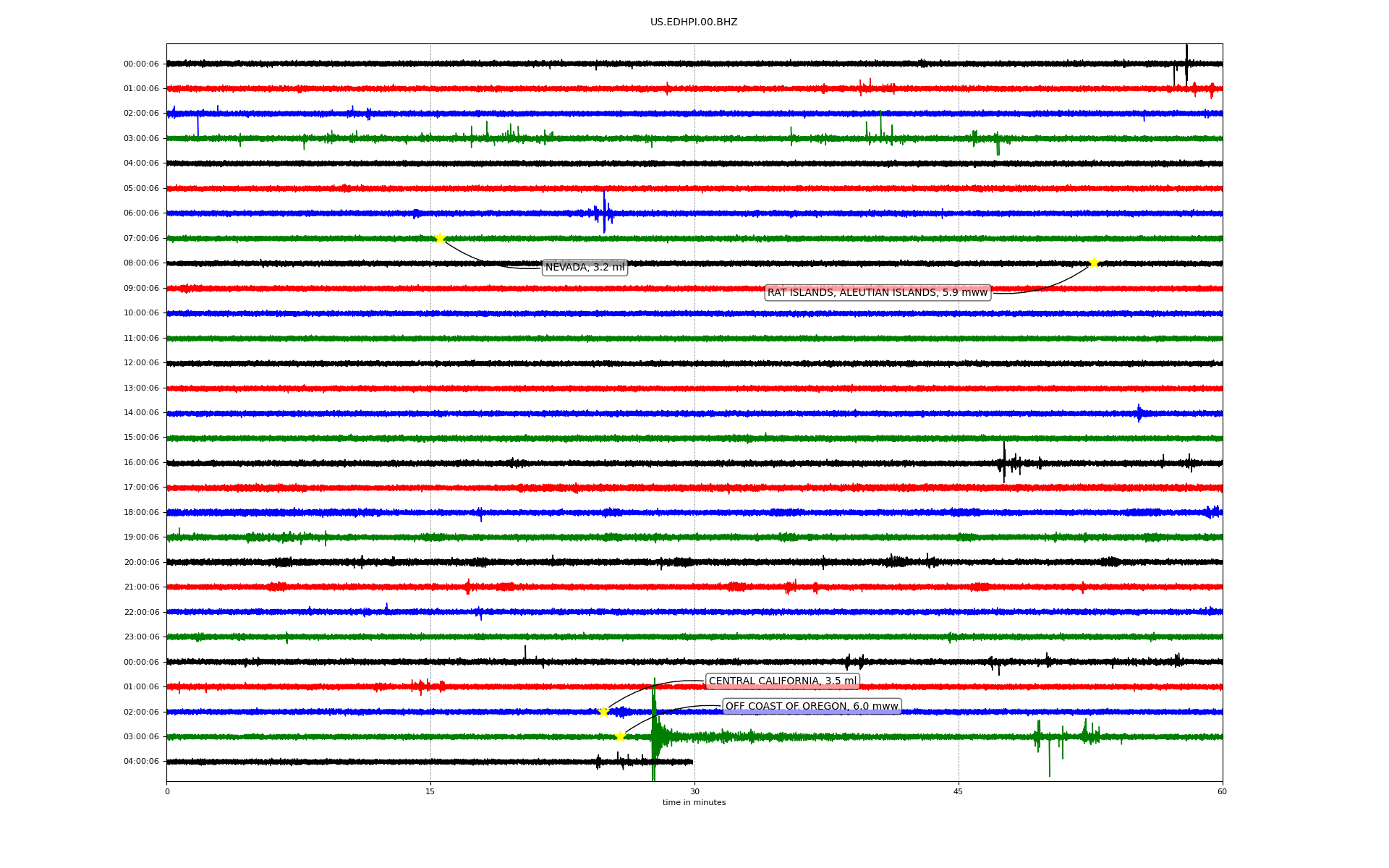Click the OFF COAST OF OREGON label
The width and height of the screenshot is (1389, 868).
[x=812, y=706]
